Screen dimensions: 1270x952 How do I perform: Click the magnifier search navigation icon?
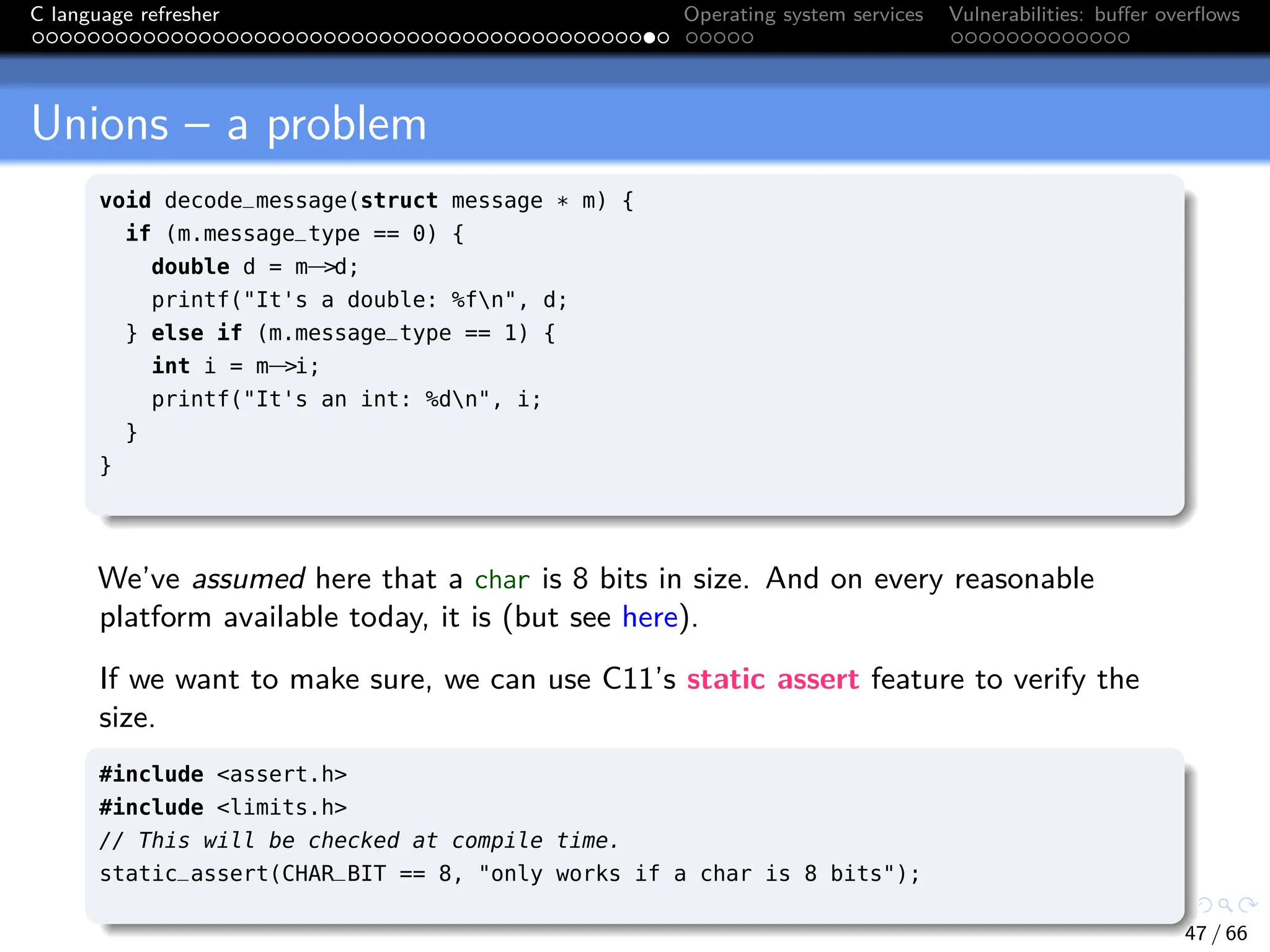pos(1225,905)
